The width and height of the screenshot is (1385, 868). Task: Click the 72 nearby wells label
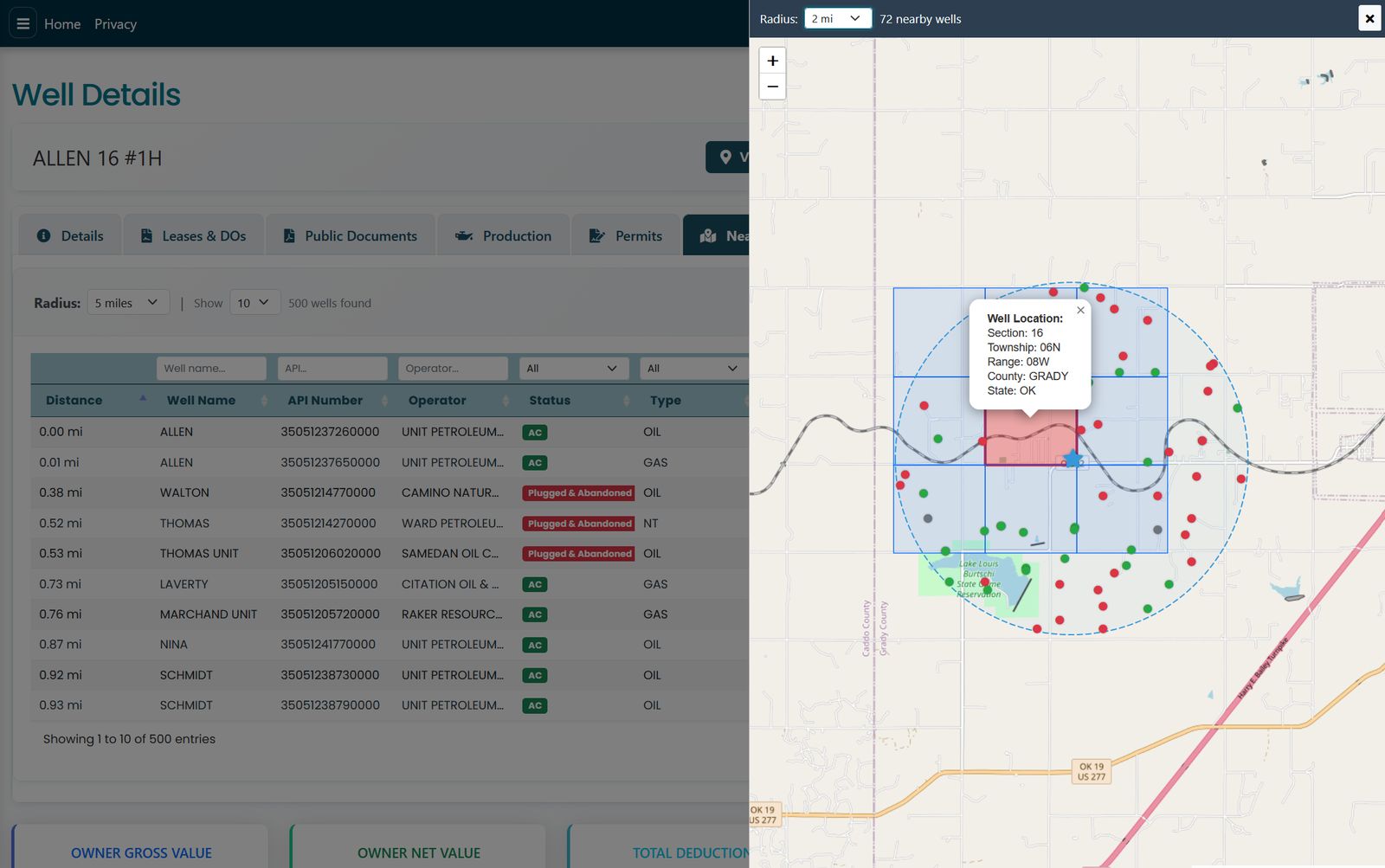[920, 19]
